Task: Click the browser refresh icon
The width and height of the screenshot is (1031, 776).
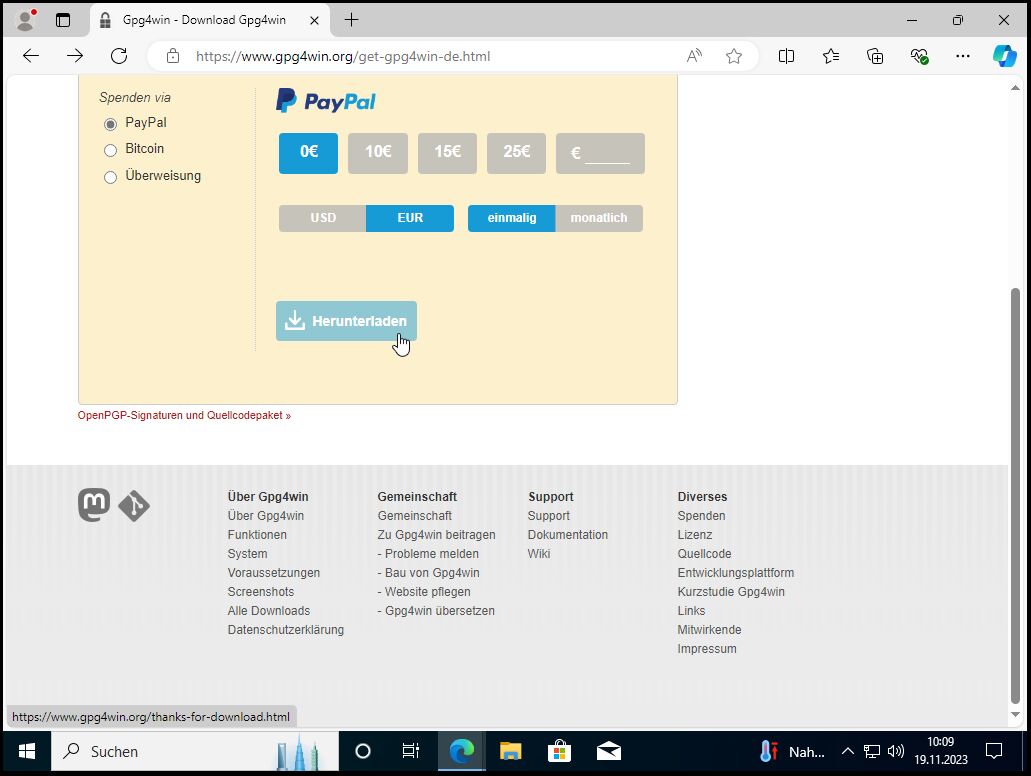Action: tap(119, 56)
